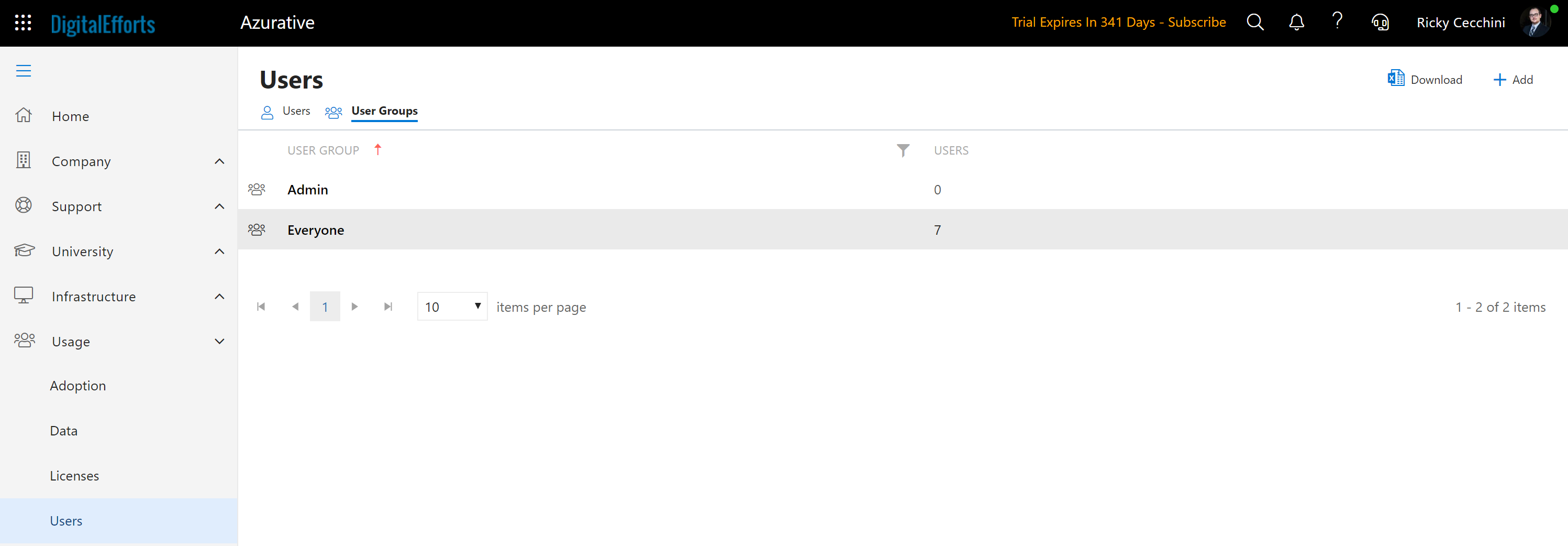Click the single-user icon beside Users tab
The height and width of the screenshot is (546, 1568).
click(x=267, y=112)
